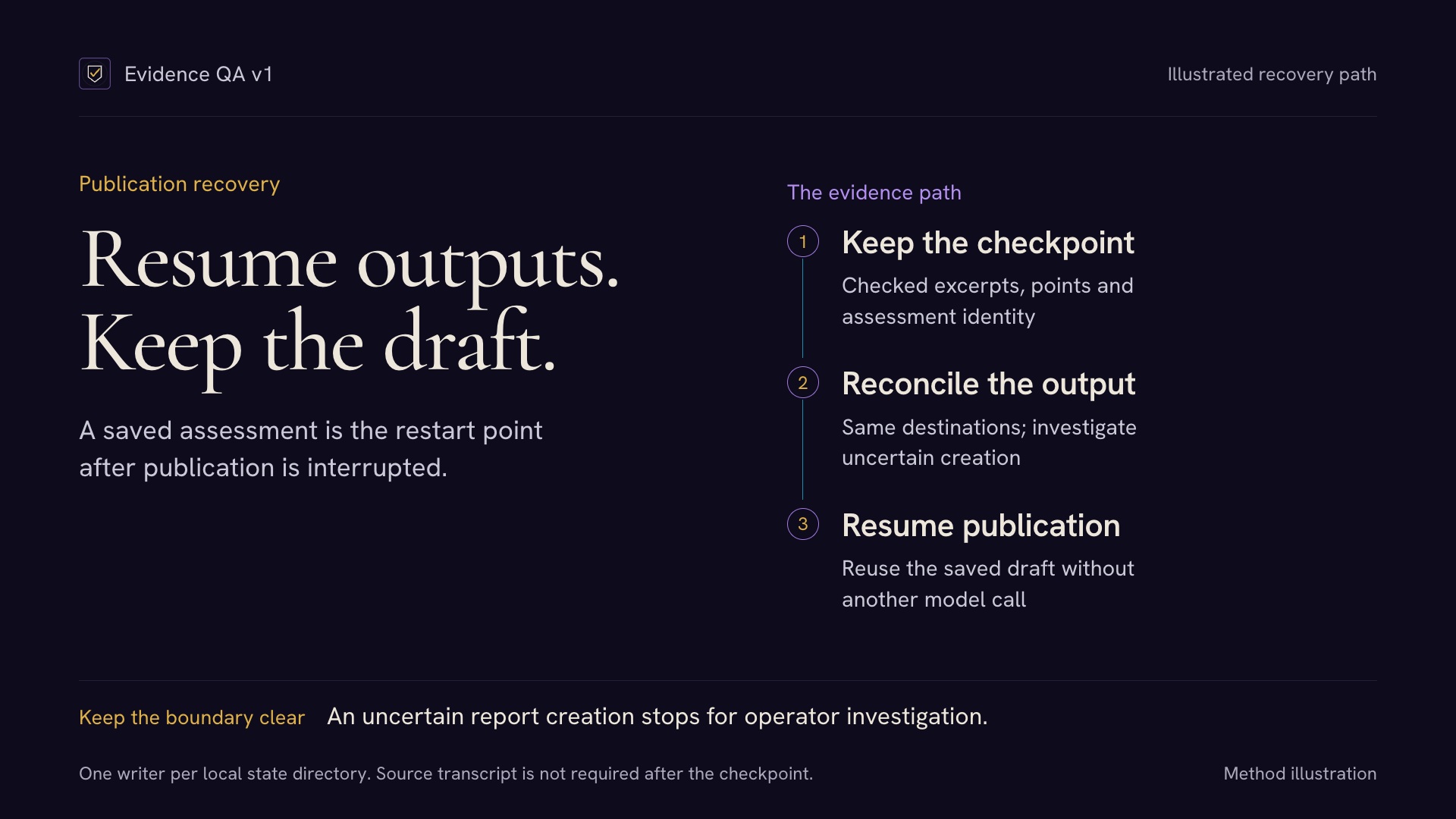Click the shield checkmark logo icon

point(95,74)
